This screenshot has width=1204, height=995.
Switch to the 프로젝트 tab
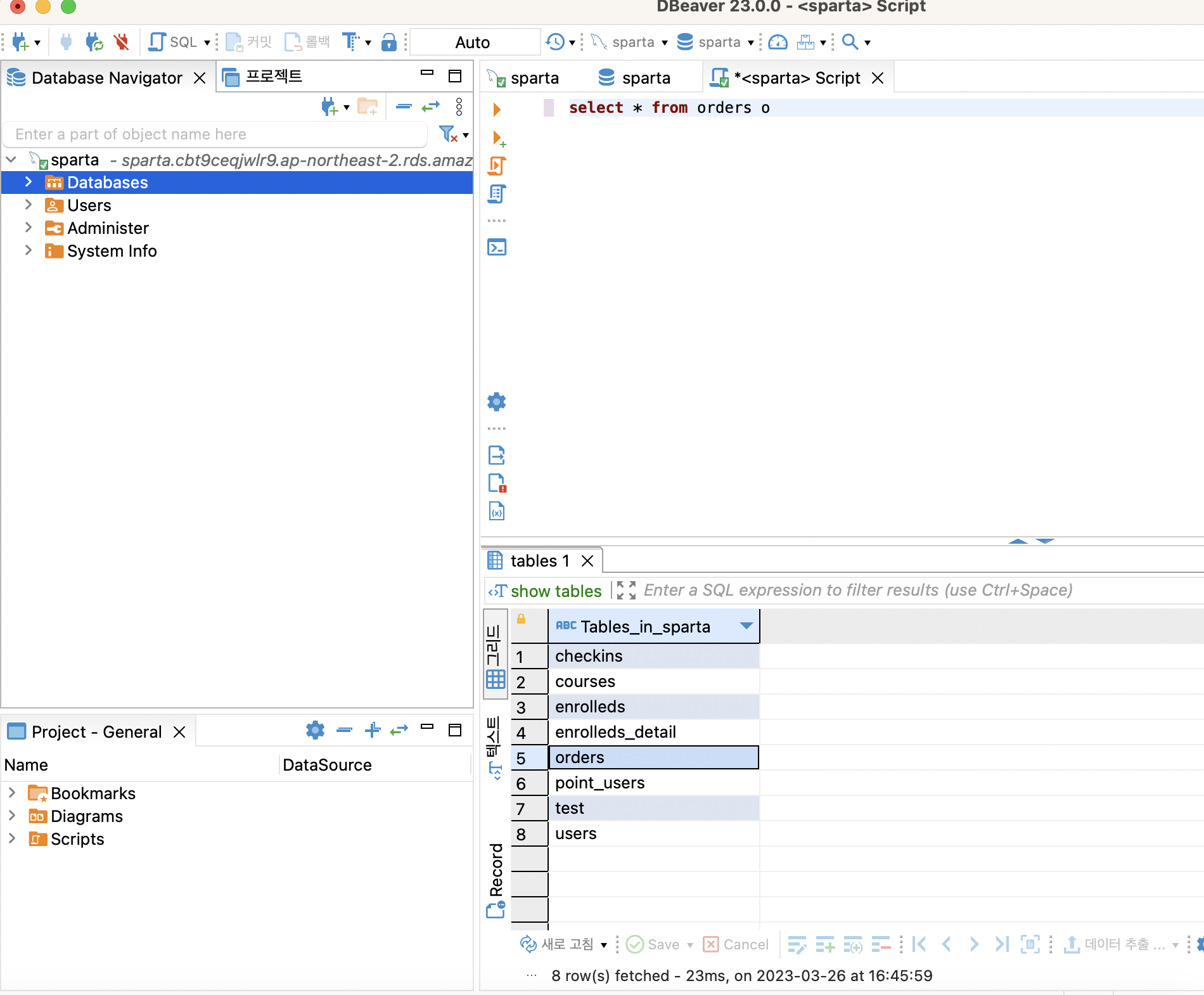tap(263, 77)
